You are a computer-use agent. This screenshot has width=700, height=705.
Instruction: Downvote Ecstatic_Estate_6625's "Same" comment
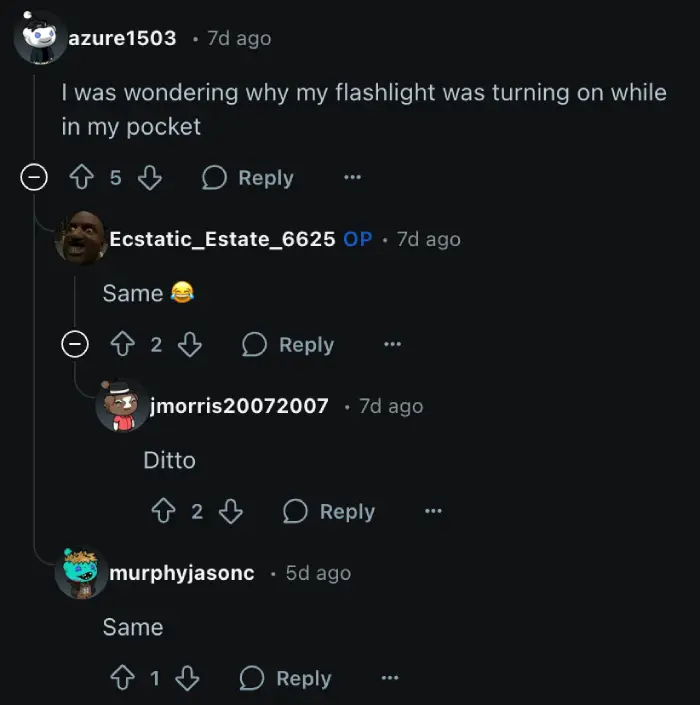coord(190,344)
